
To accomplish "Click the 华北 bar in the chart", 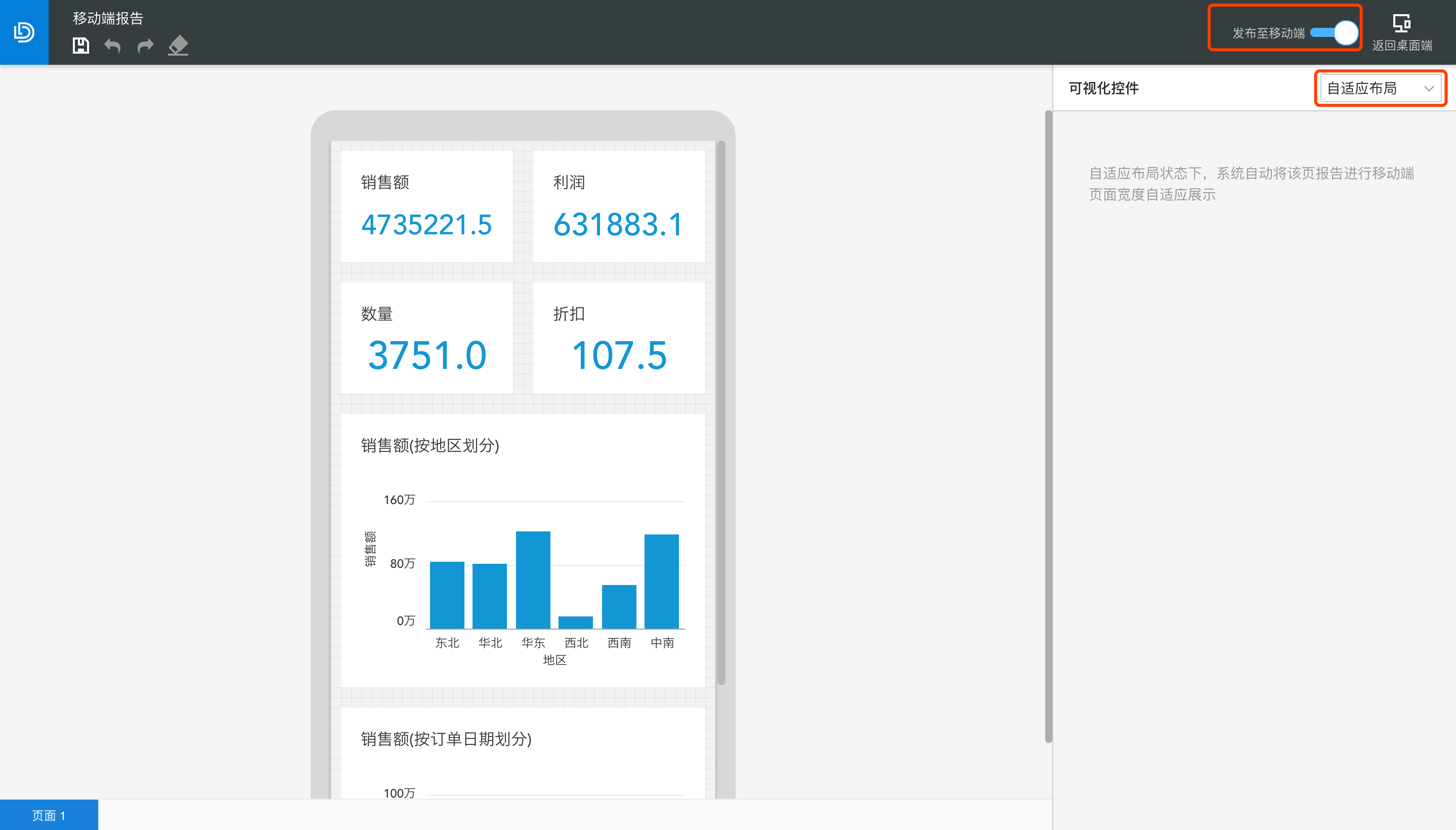I will [490, 596].
